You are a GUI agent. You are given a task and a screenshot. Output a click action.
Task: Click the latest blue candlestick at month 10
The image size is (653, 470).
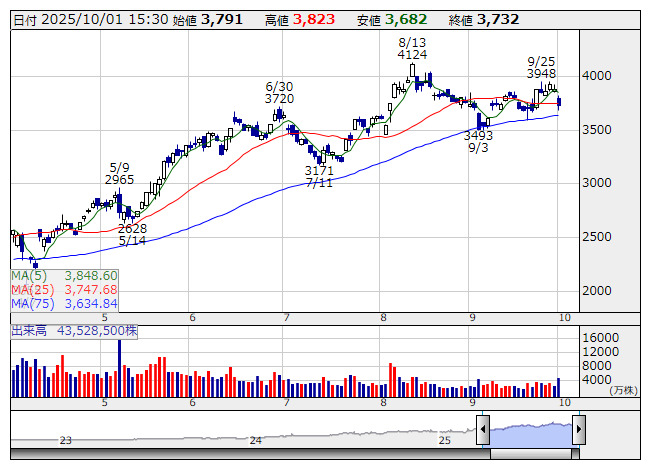[558, 103]
